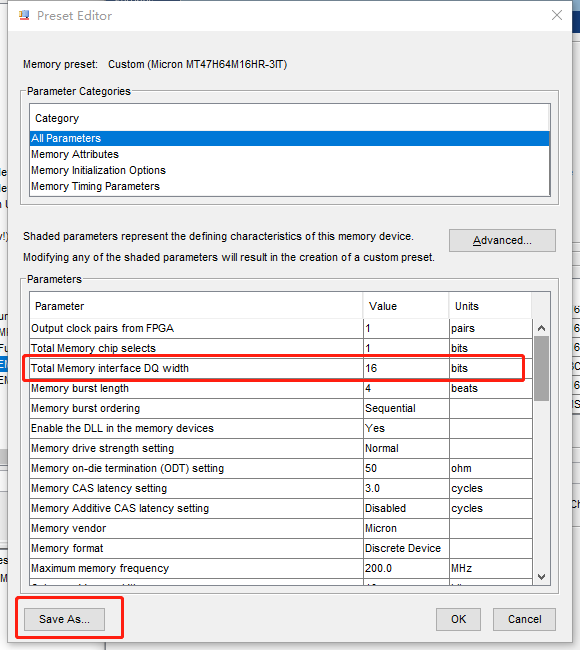The width and height of the screenshot is (580, 650).
Task: Edit CAS latency value 3.0
Action: [406, 488]
